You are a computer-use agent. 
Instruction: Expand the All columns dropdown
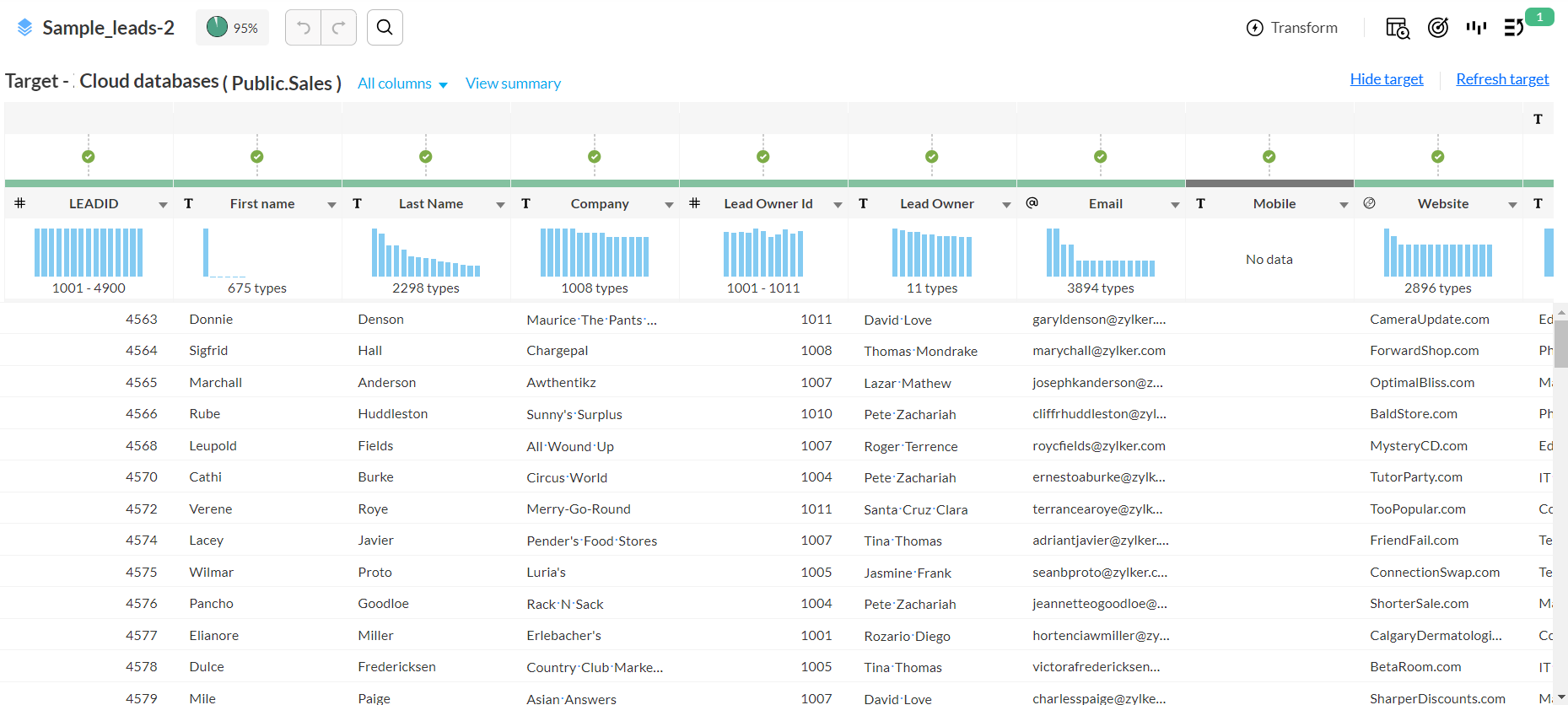[402, 83]
